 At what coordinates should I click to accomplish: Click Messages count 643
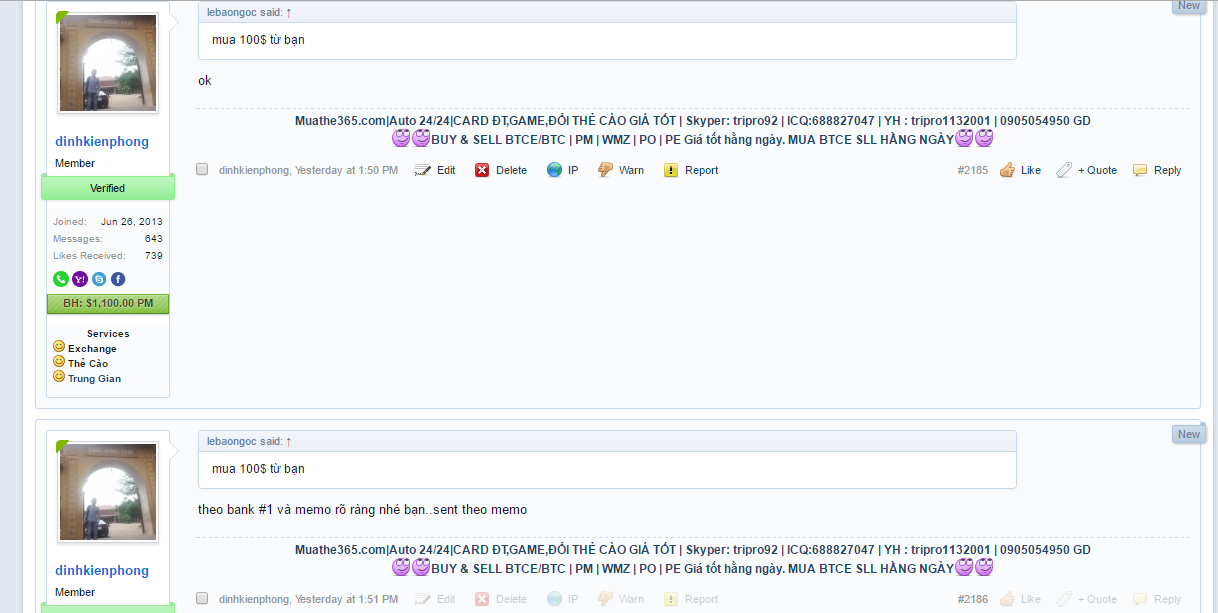click(153, 239)
